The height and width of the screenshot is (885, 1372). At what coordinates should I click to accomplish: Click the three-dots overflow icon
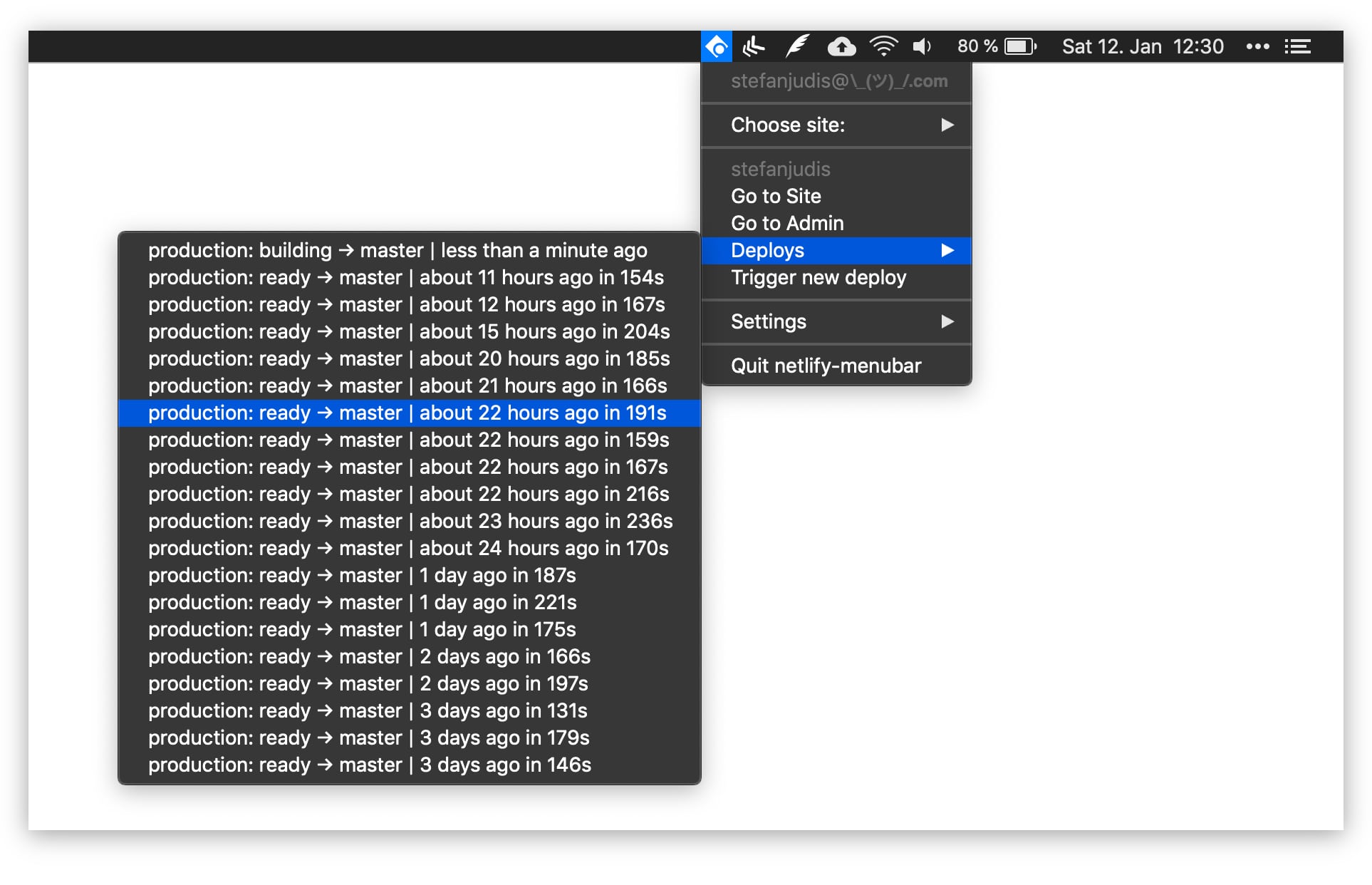pyautogui.click(x=1257, y=47)
